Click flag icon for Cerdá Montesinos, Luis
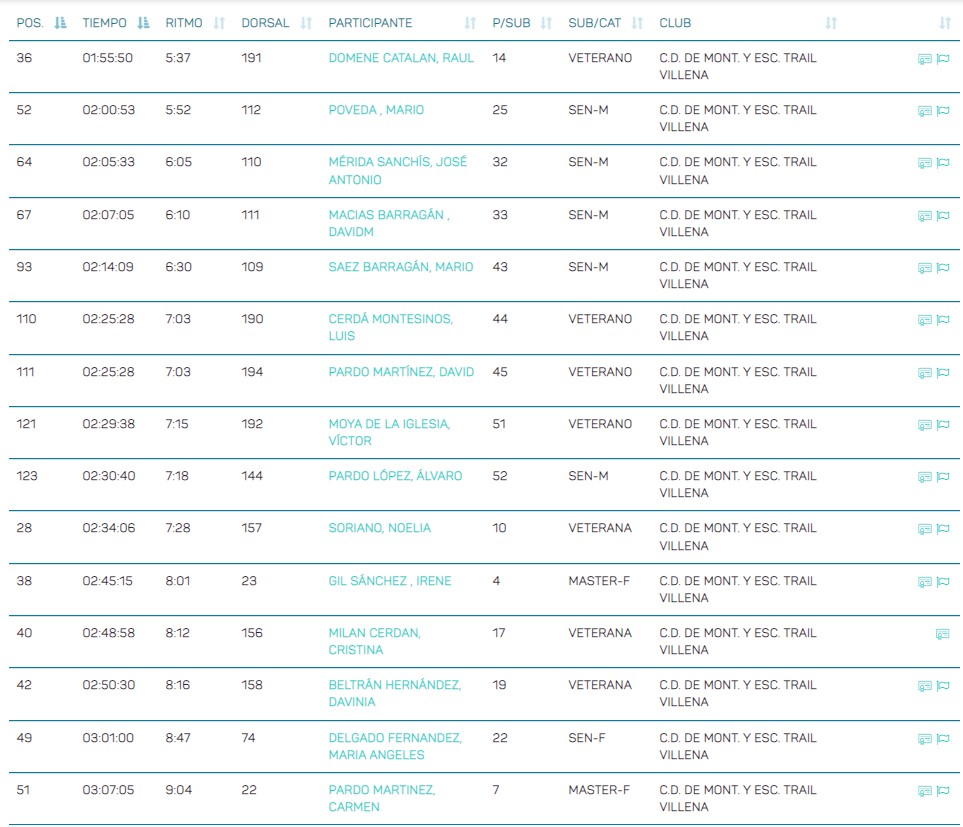 [x=942, y=320]
